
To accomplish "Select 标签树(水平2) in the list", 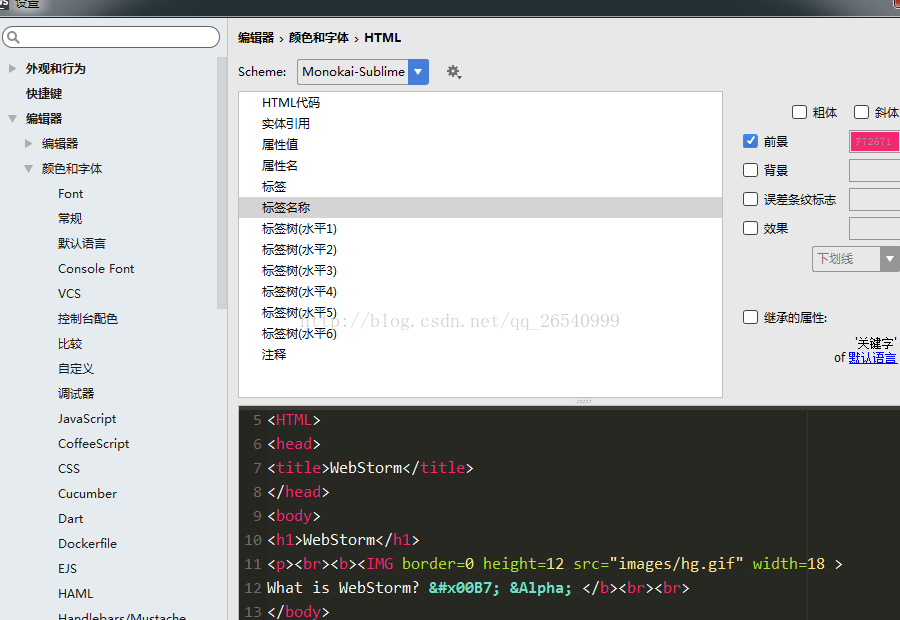I will 480,250.
